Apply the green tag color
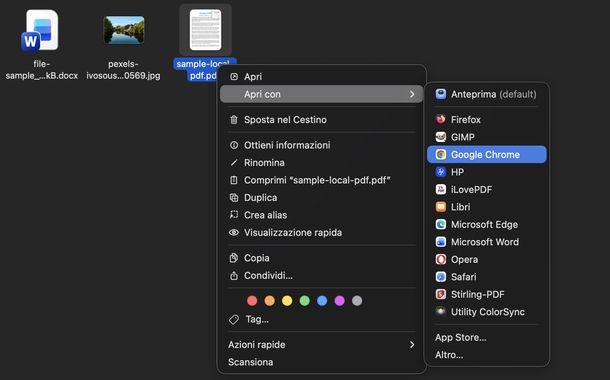The image size is (610, 380). click(x=305, y=301)
